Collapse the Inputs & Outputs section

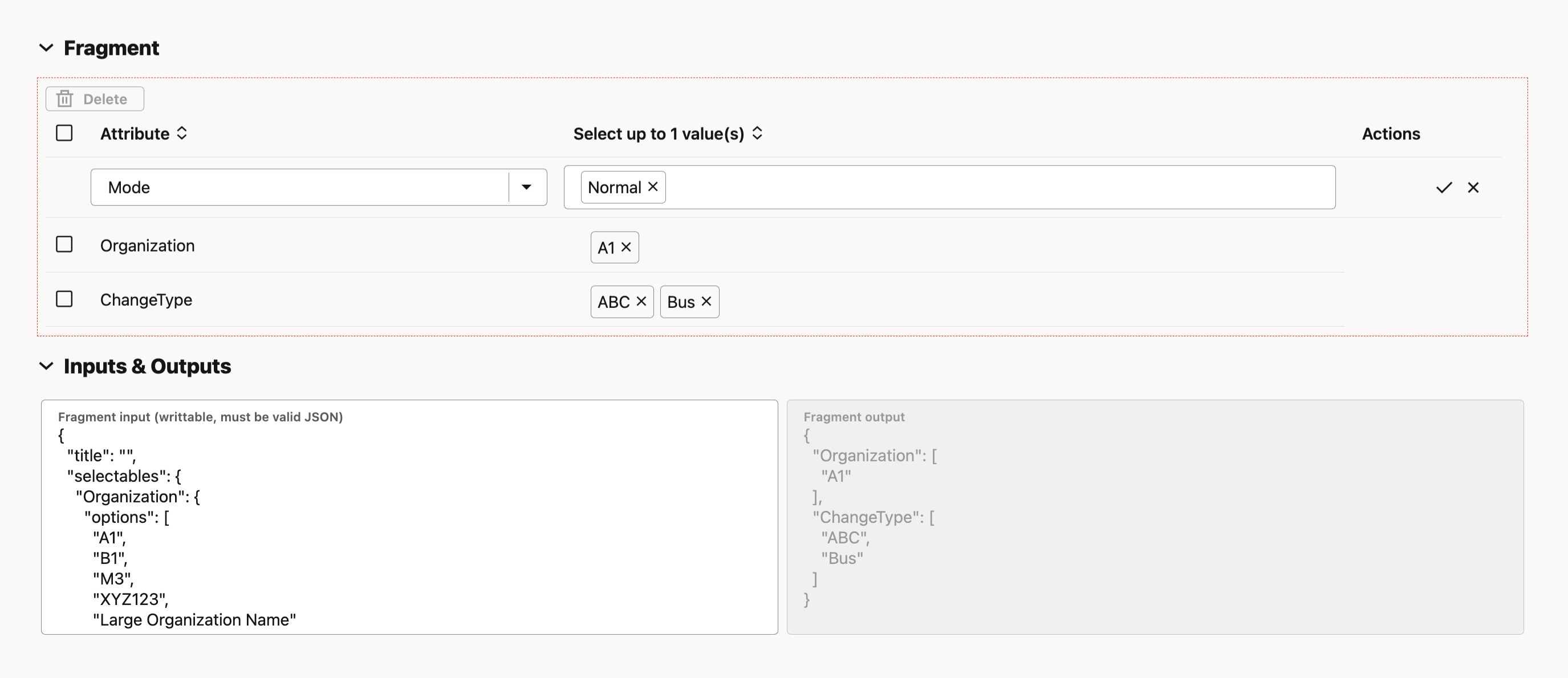46,366
